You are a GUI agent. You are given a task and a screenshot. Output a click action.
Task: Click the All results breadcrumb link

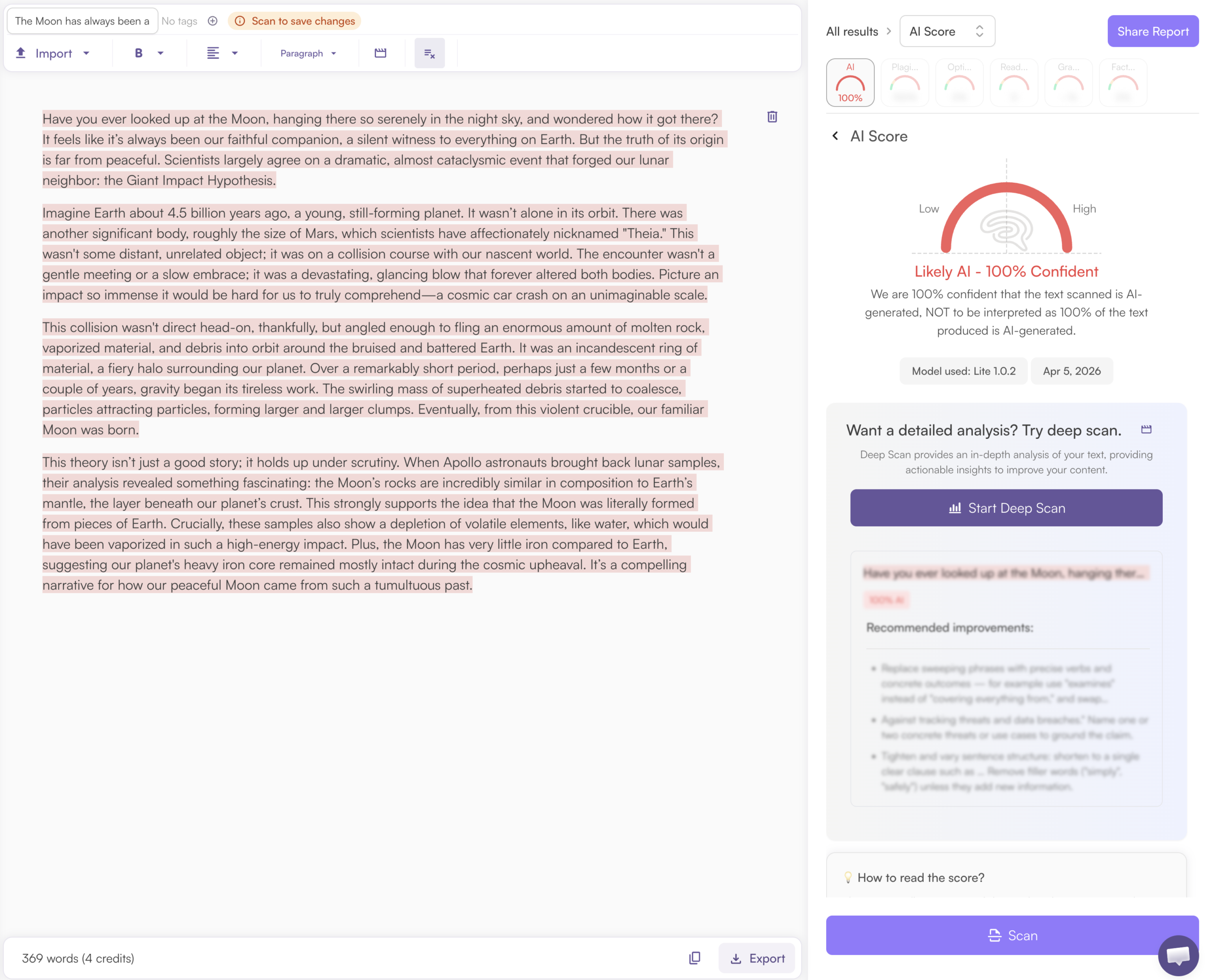pos(851,32)
